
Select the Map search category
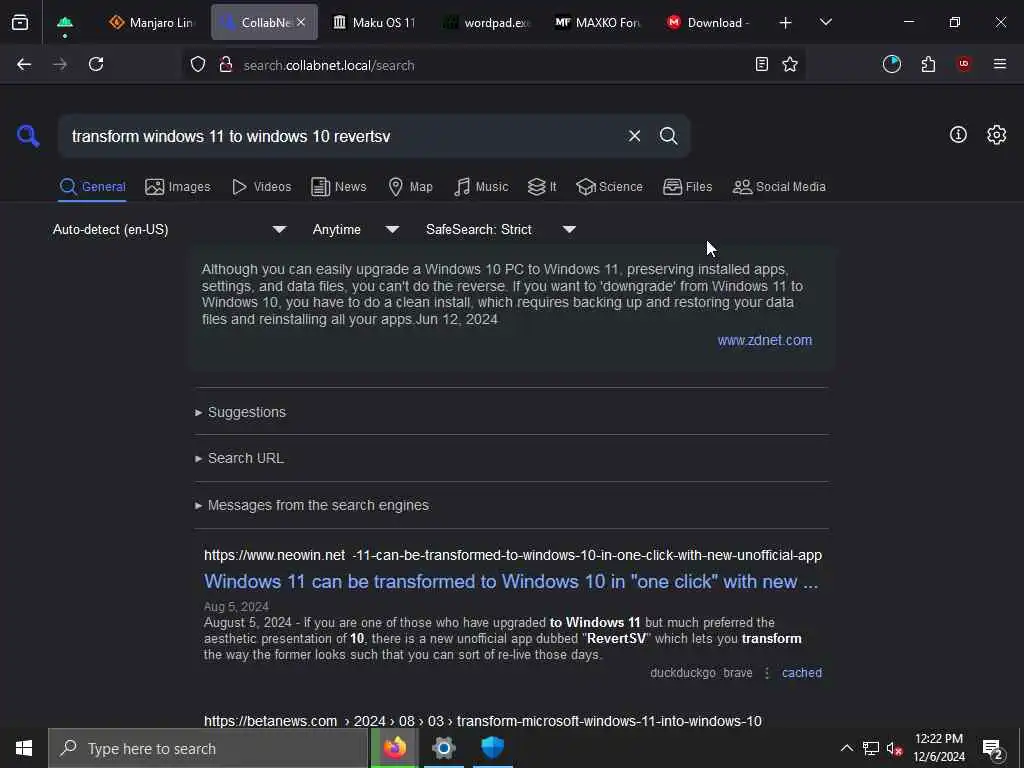point(410,187)
